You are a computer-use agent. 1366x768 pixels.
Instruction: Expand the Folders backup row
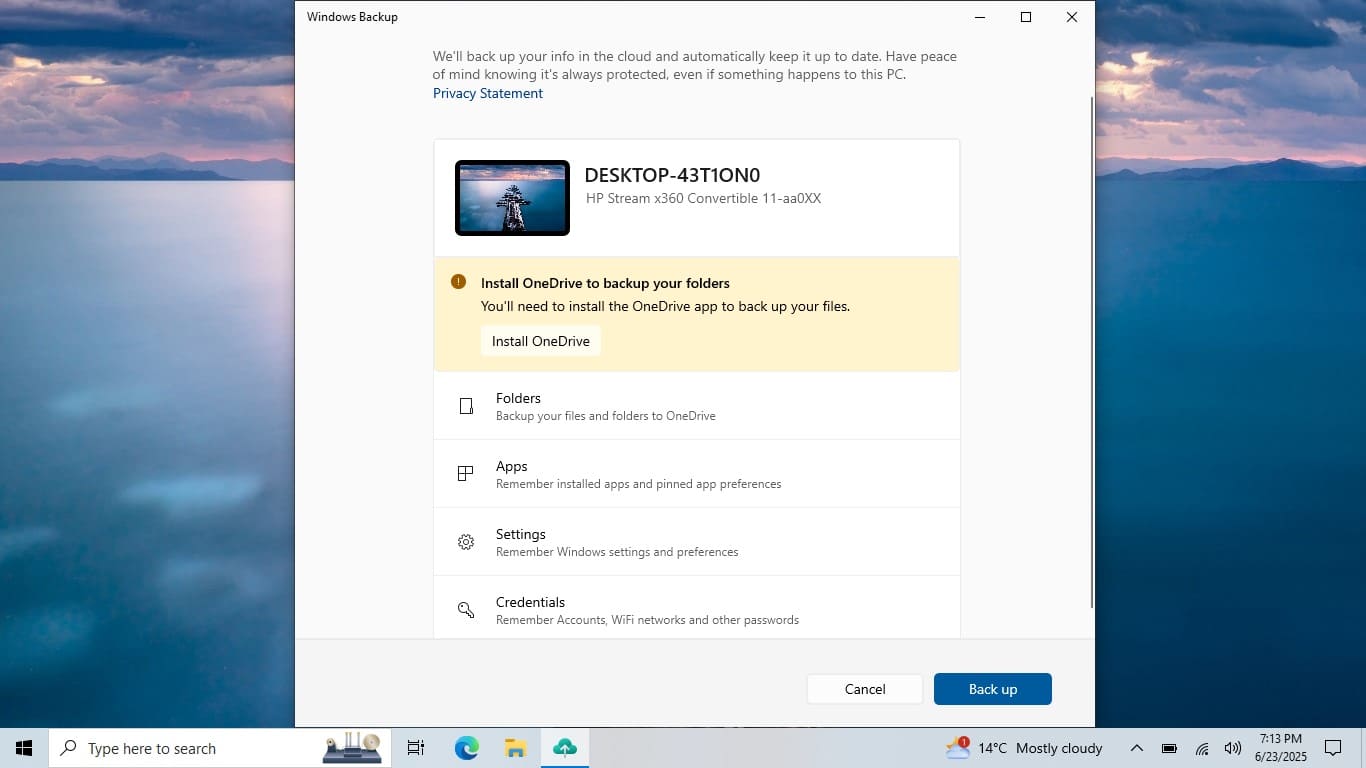click(x=696, y=406)
